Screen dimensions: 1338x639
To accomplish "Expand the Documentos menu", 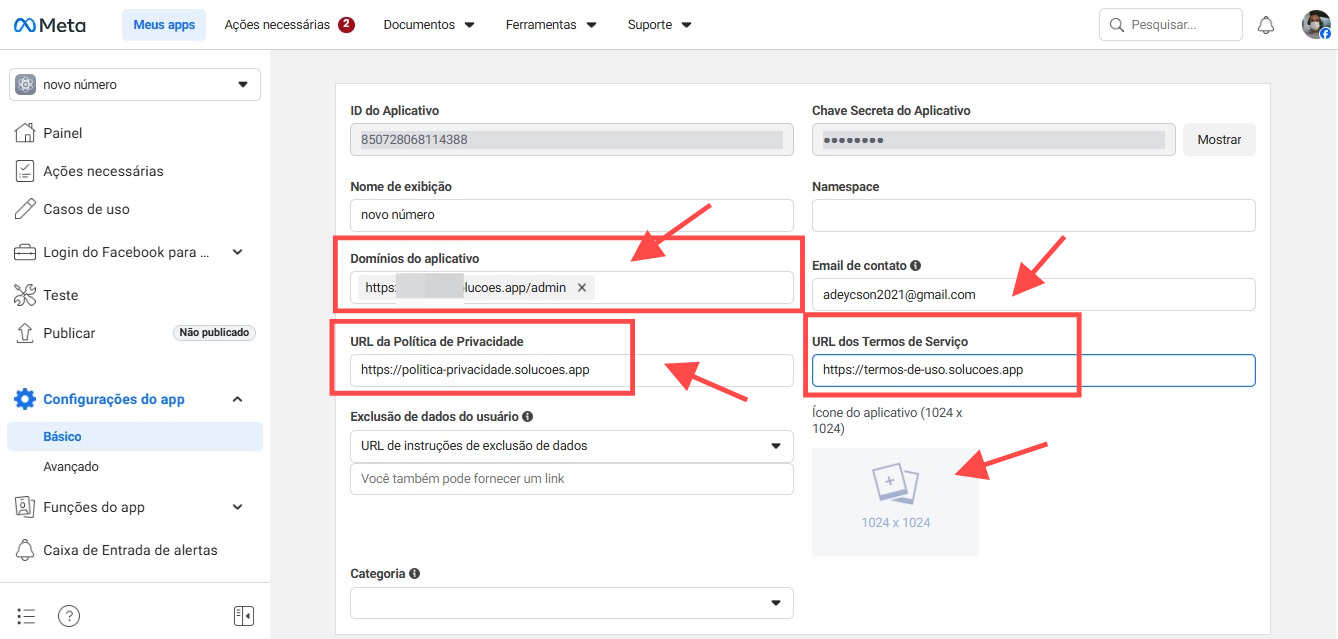I will [x=429, y=25].
